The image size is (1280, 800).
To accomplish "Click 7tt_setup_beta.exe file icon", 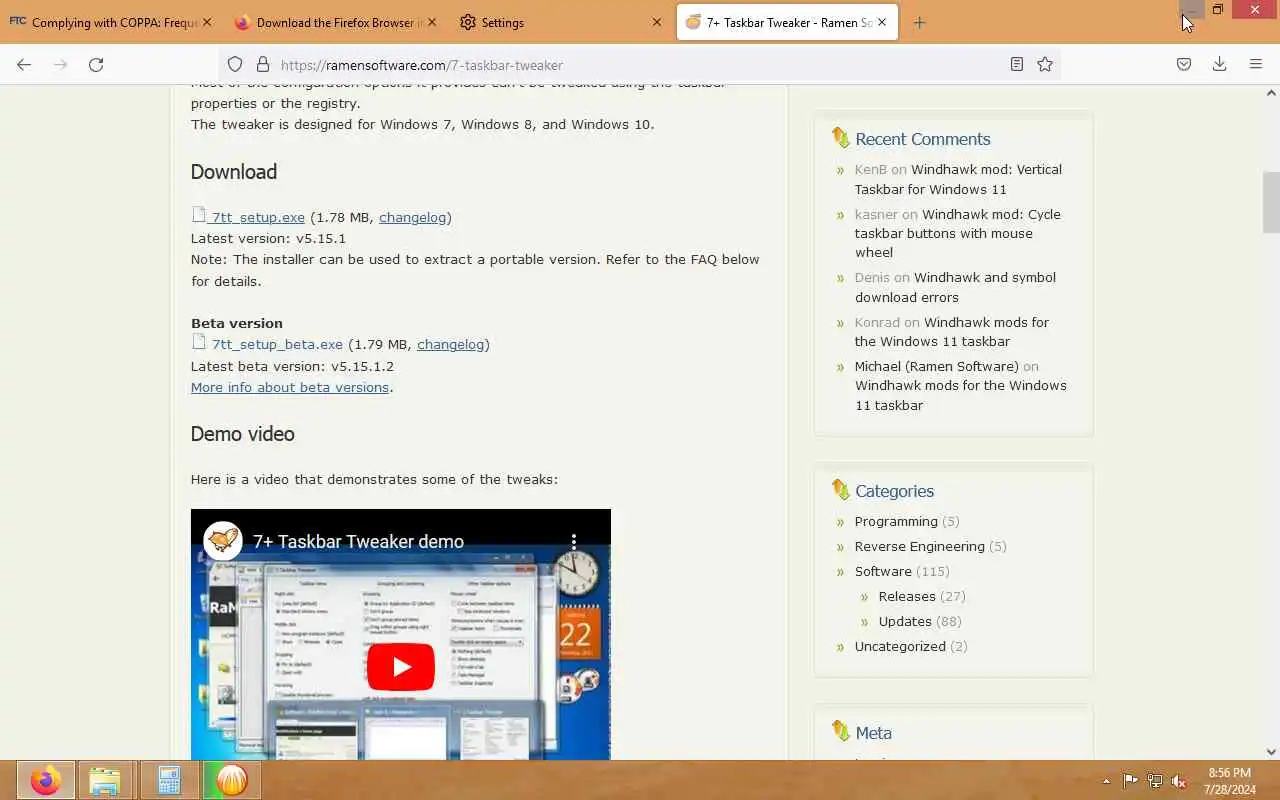I will coord(199,343).
